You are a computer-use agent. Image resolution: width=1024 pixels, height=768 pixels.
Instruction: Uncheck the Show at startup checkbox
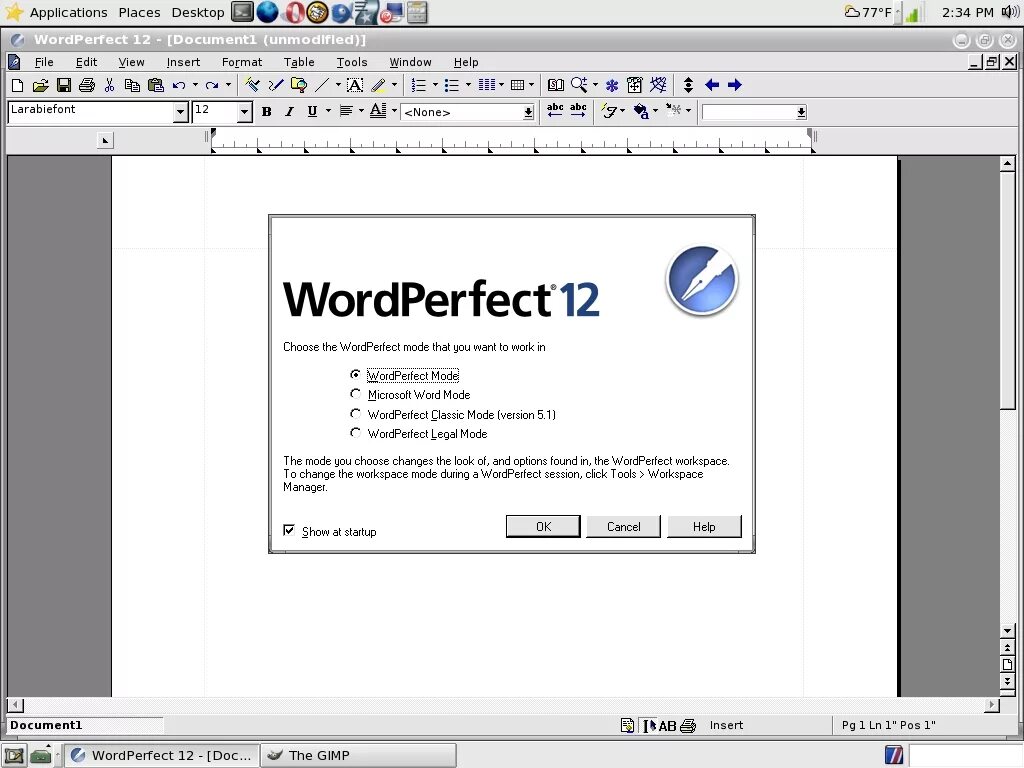point(289,530)
